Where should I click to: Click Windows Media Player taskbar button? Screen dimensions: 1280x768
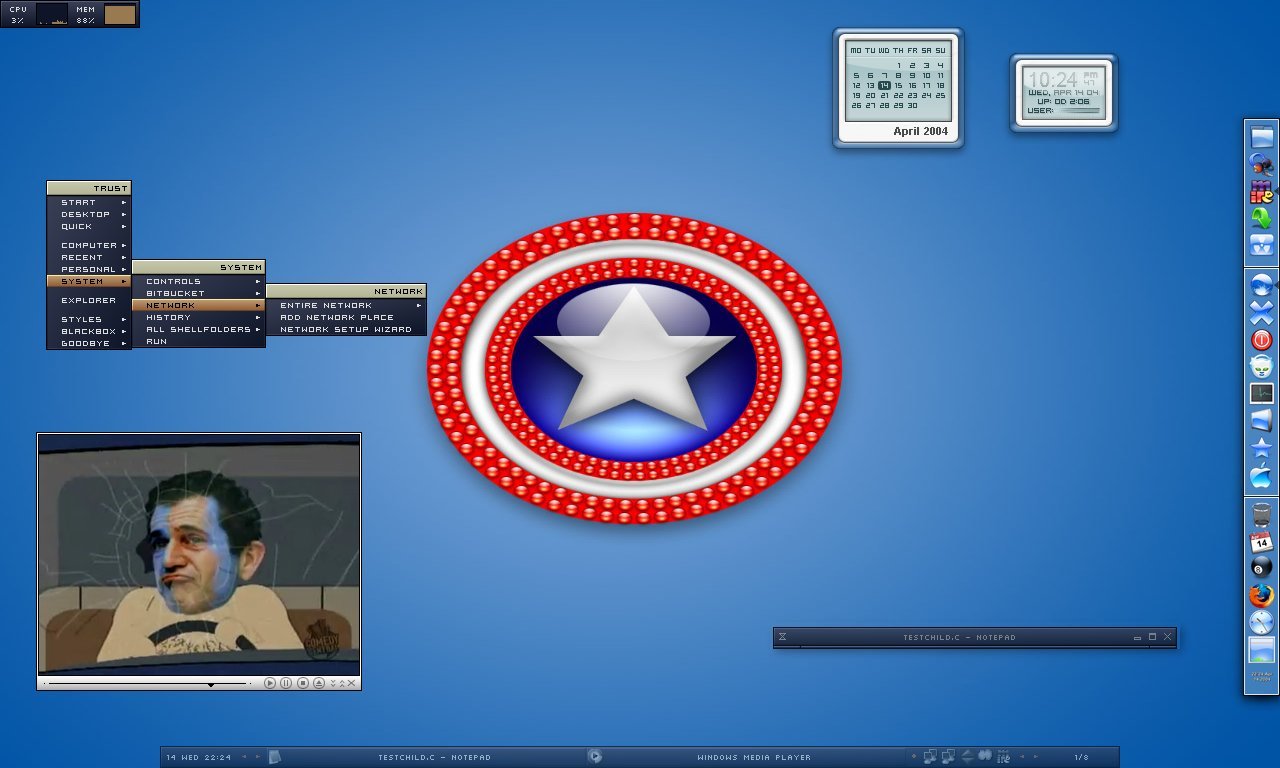click(745, 757)
